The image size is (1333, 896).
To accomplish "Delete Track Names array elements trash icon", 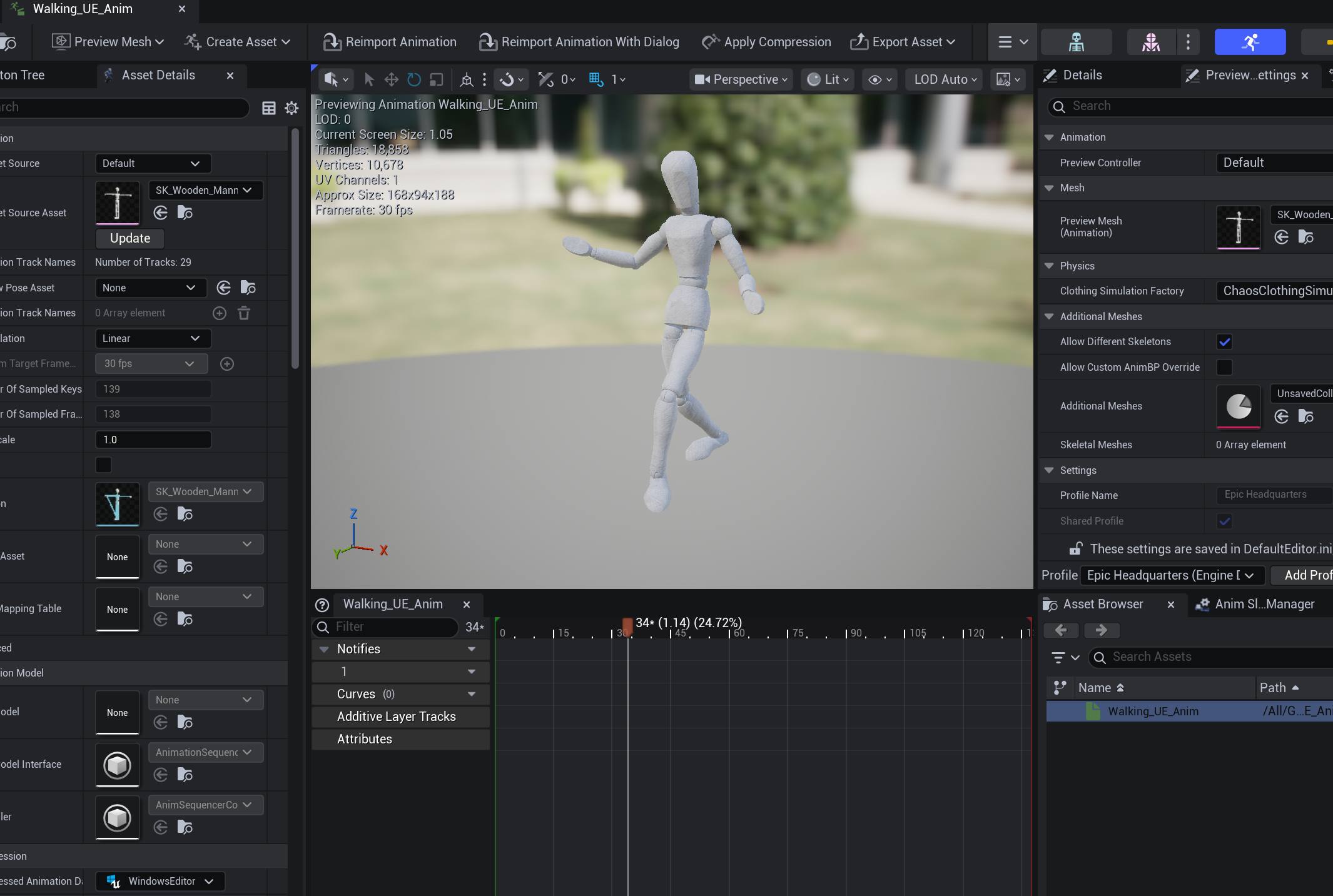I will tap(244, 313).
